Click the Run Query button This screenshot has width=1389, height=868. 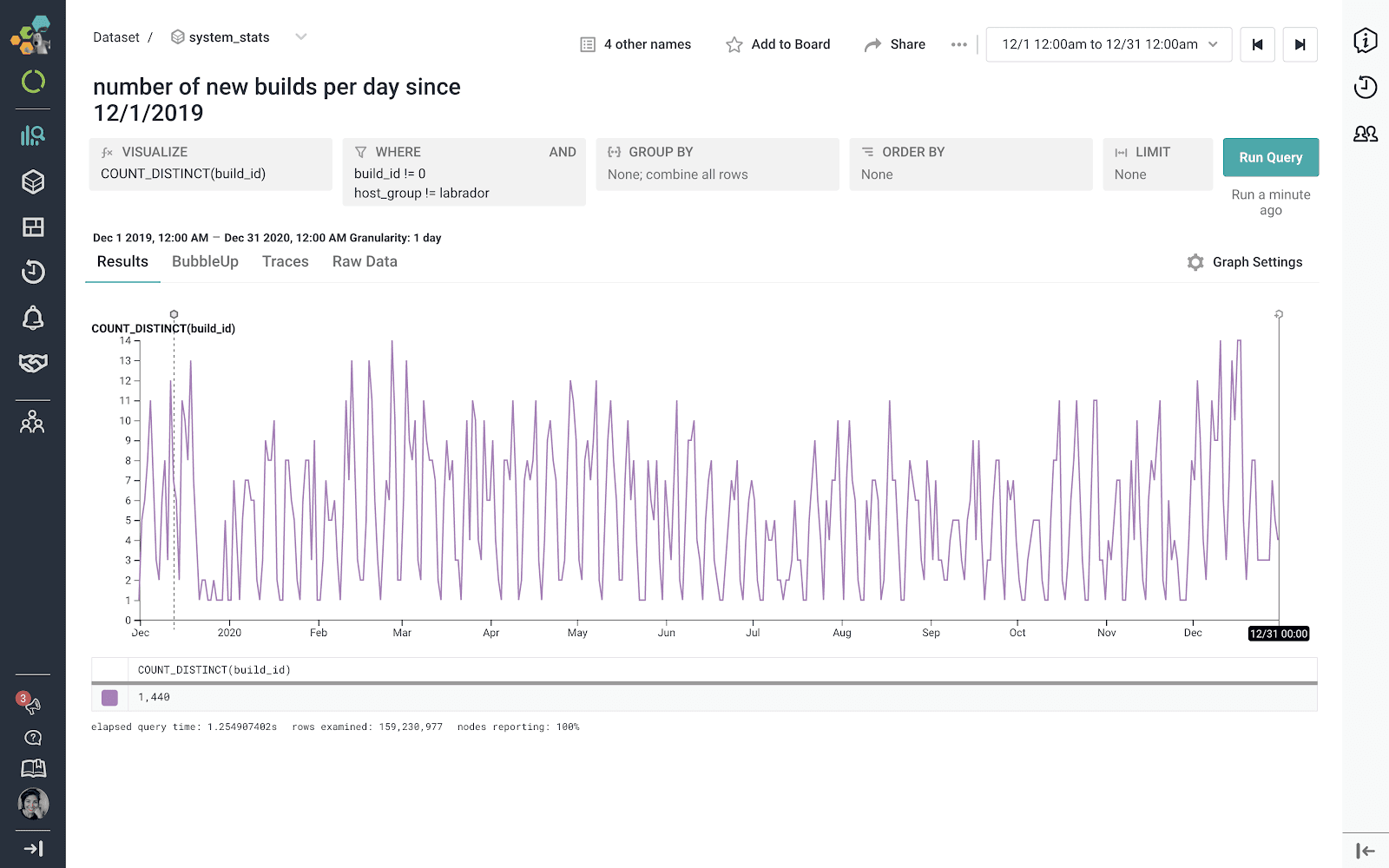pos(1270,157)
